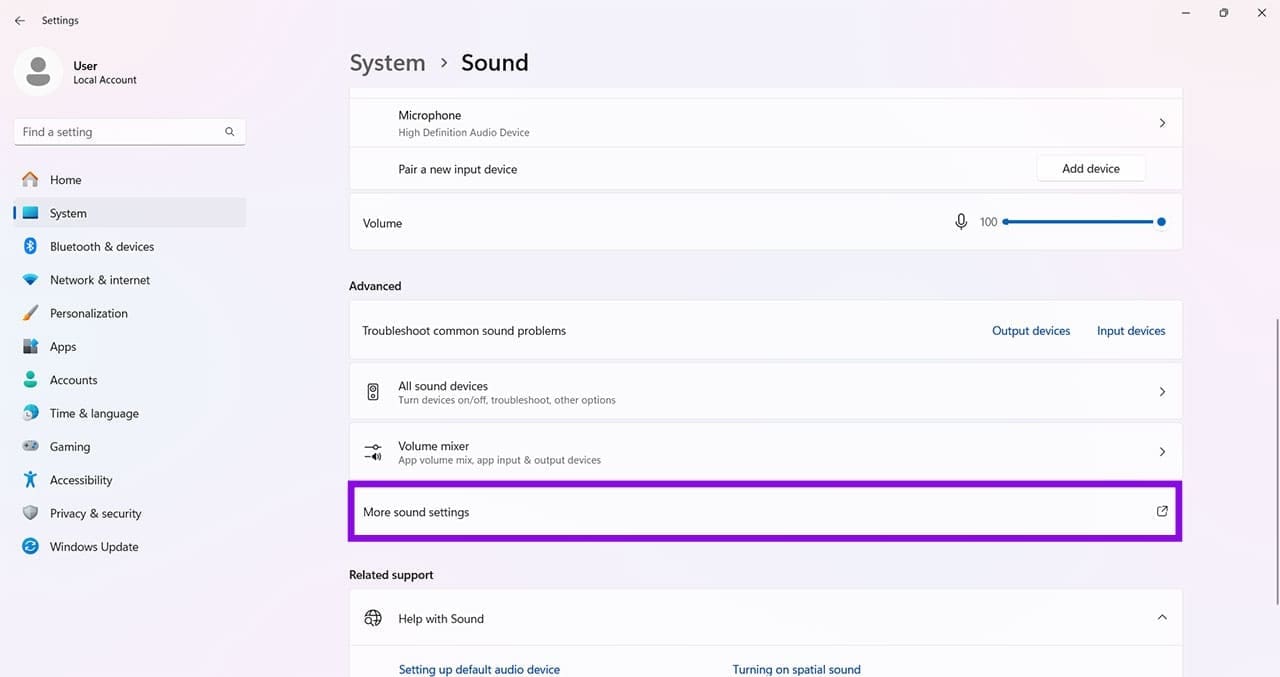The height and width of the screenshot is (677, 1280).
Task: Open Network & internet settings
Action: [130, 280]
